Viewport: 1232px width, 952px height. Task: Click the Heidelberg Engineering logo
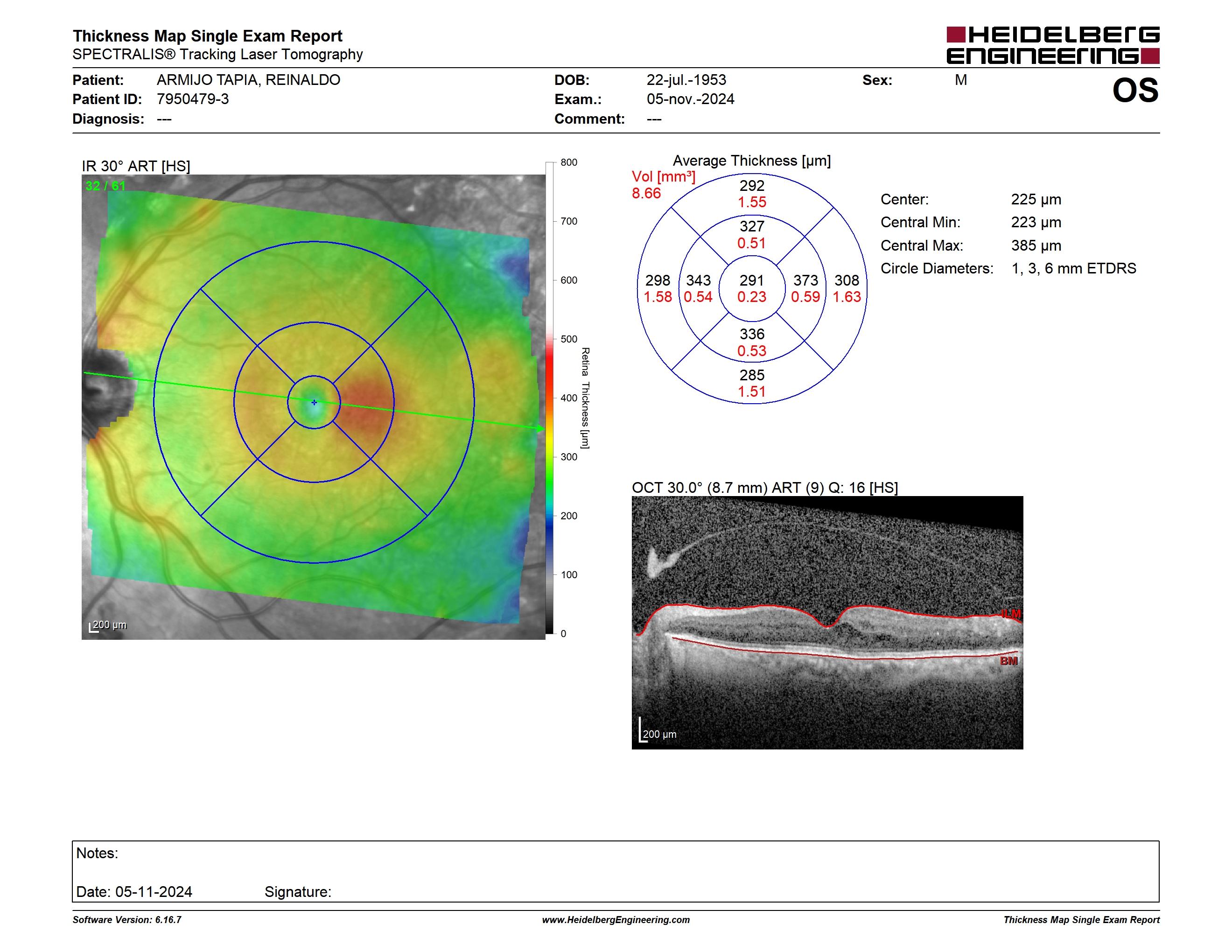(1053, 45)
